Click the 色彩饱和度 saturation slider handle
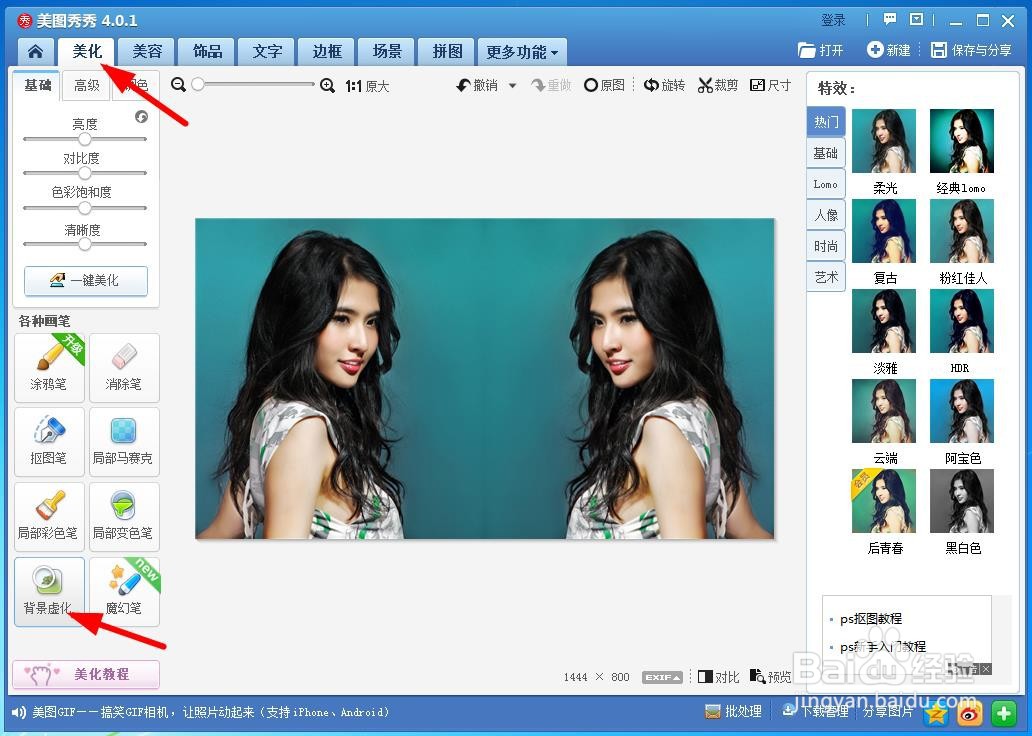Viewport: 1032px width, 736px height. coord(84,208)
